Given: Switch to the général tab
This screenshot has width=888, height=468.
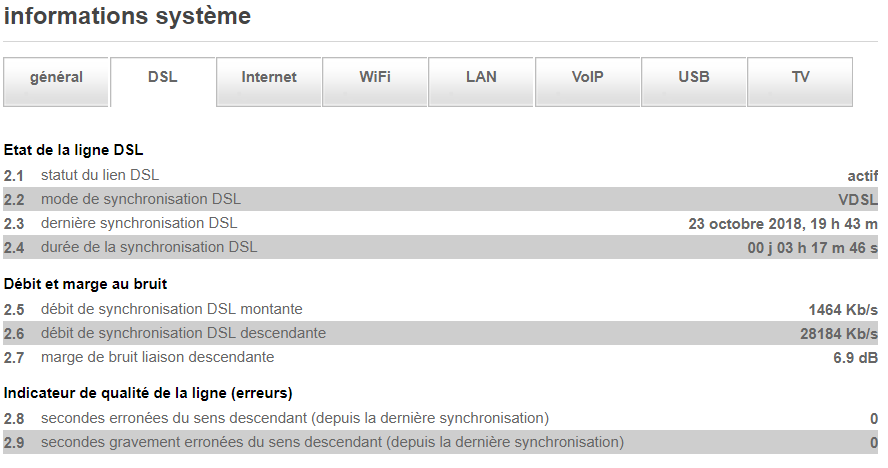Looking at the screenshot, I should click(56, 78).
